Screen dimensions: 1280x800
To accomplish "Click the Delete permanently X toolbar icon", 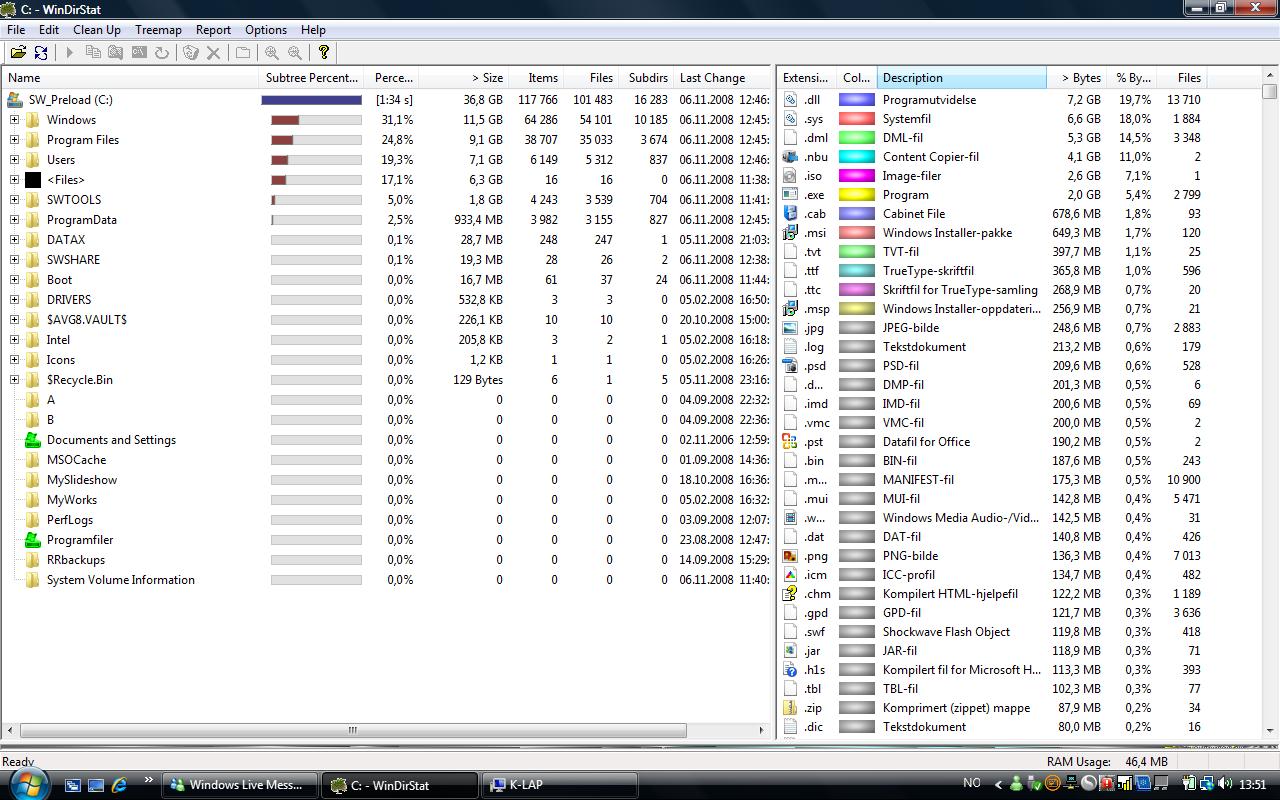I will [213, 53].
